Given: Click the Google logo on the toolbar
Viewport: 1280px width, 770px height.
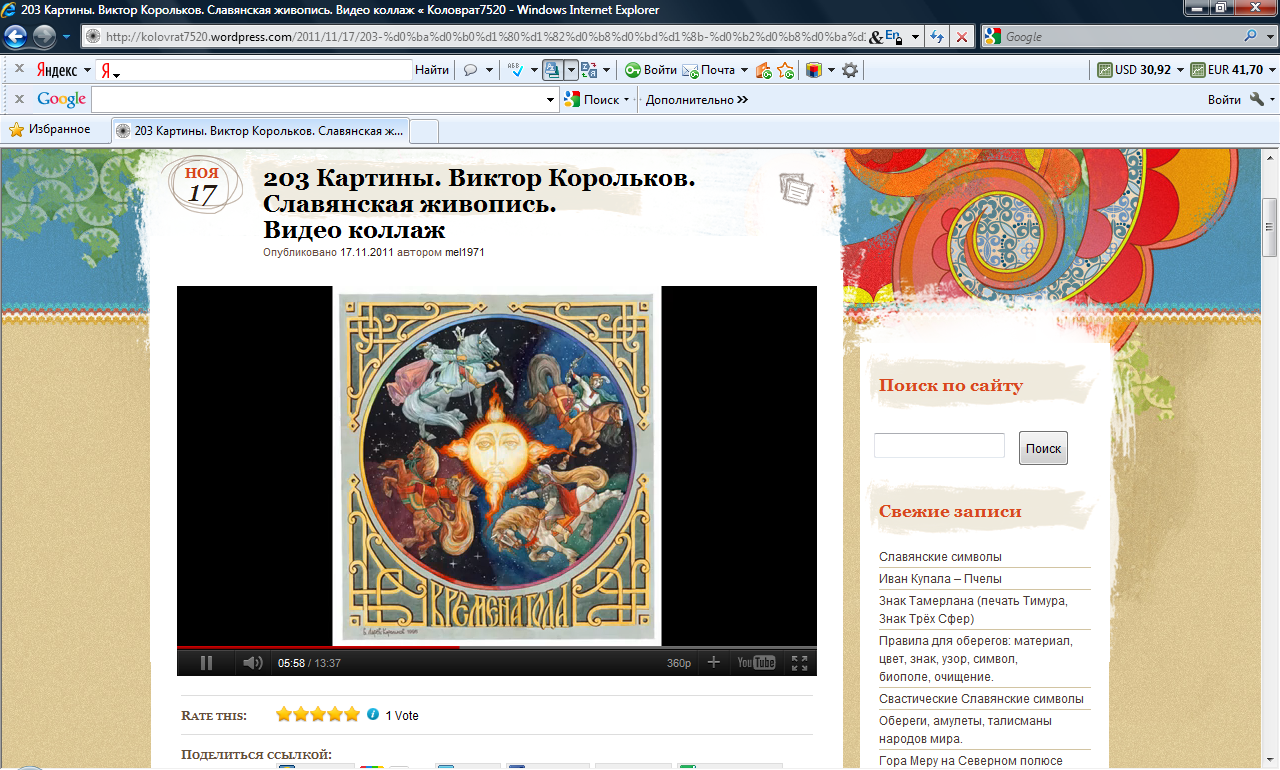Looking at the screenshot, I should pyautogui.click(x=61, y=99).
